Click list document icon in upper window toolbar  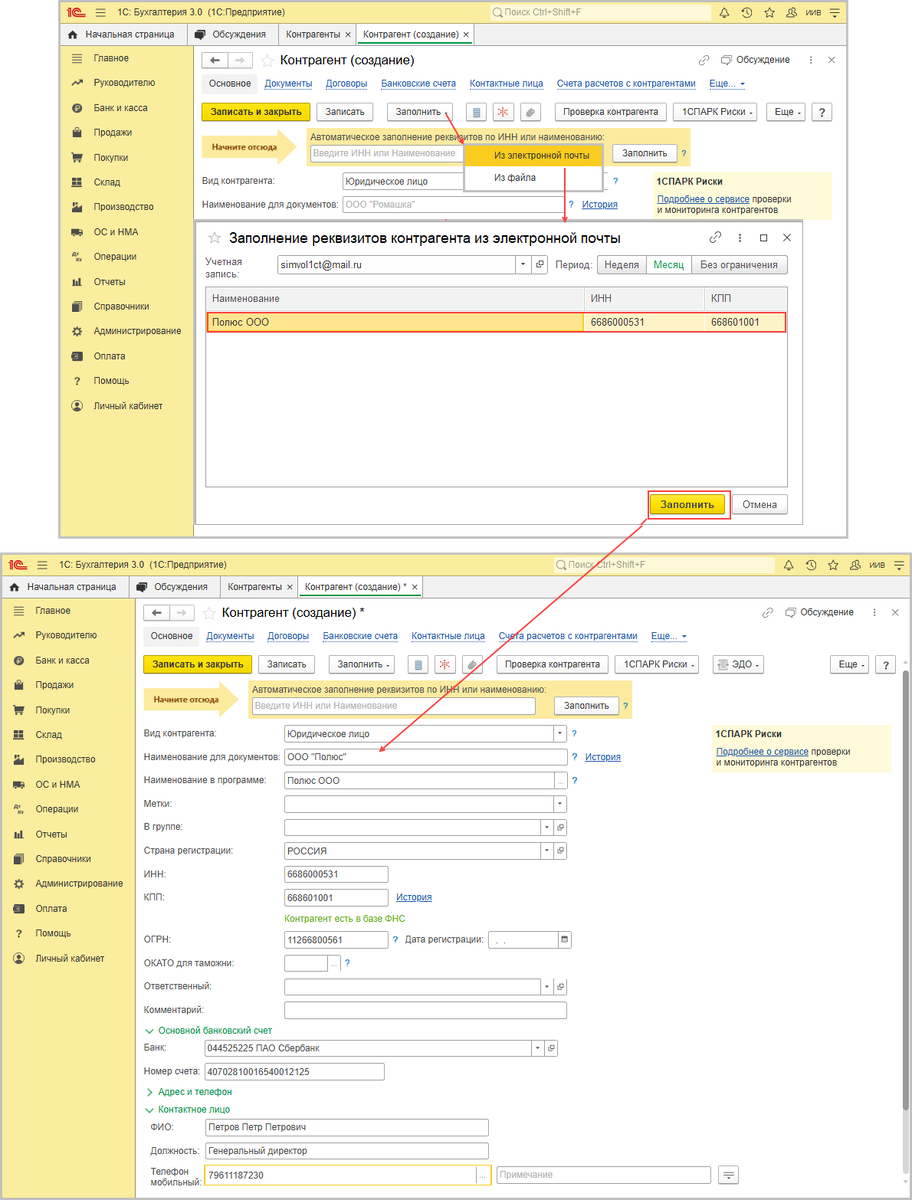coord(477,112)
